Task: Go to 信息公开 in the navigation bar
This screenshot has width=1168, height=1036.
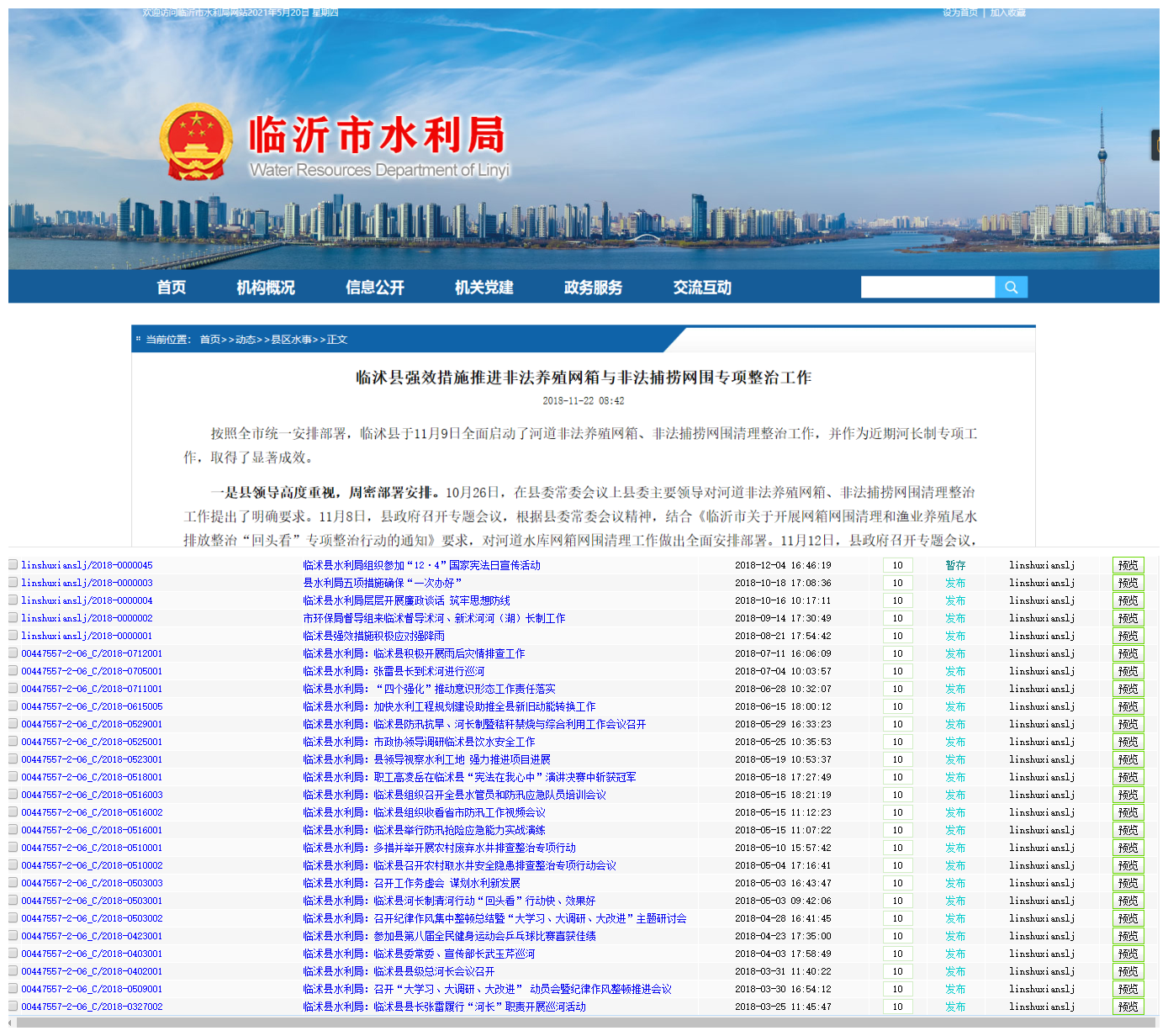Action: coord(375,288)
